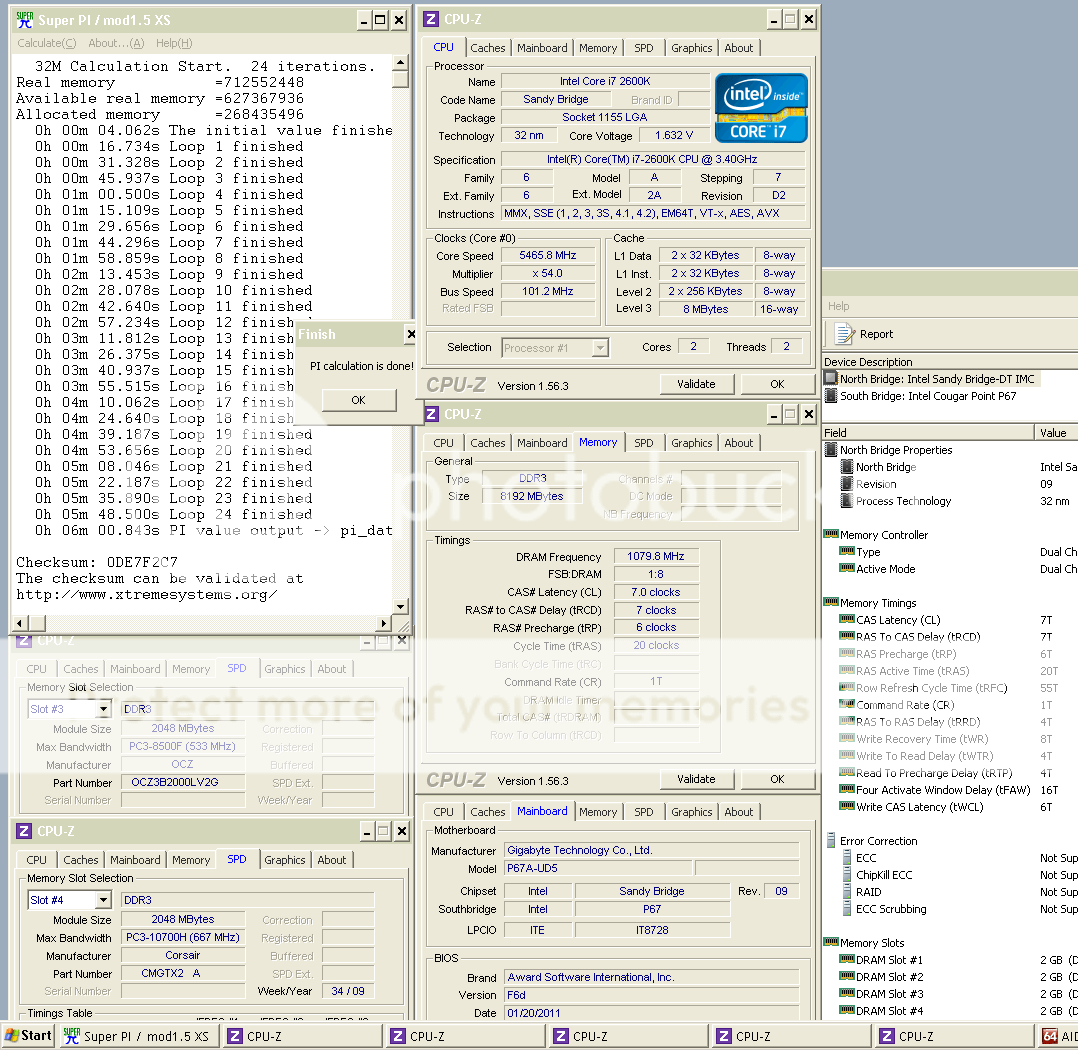This screenshot has width=1078, height=1050.
Task: Click the Value column header
Action: pyautogui.click(x=1054, y=433)
